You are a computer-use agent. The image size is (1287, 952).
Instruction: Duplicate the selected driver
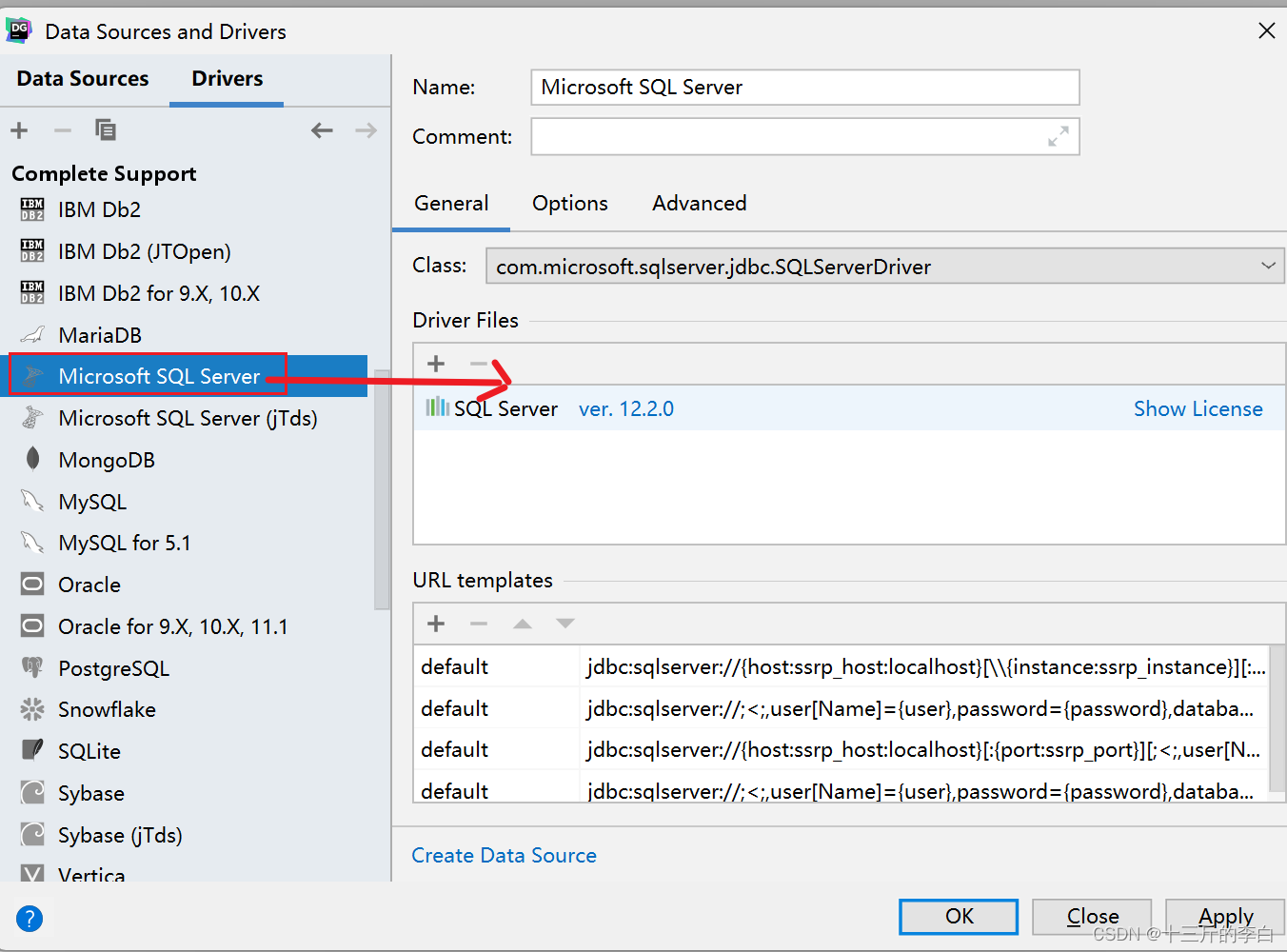point(106,130)
